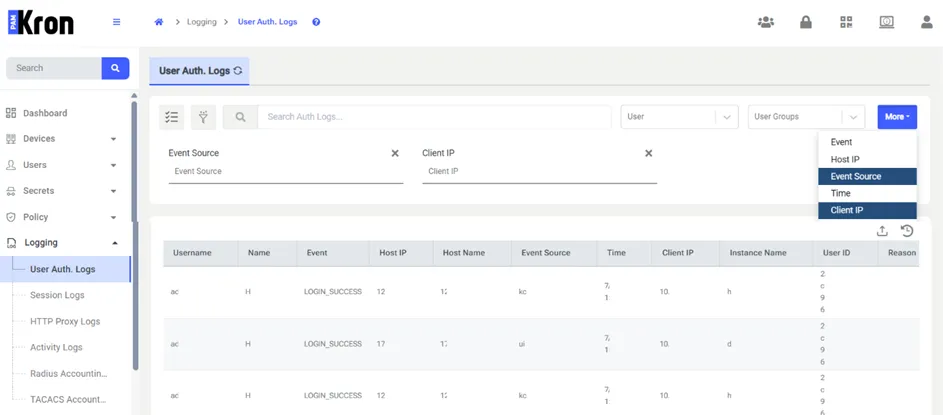The image size is (943, 415).
Task: Click the sidebar vertical scrollbar
Action: (x=135, y=235)
